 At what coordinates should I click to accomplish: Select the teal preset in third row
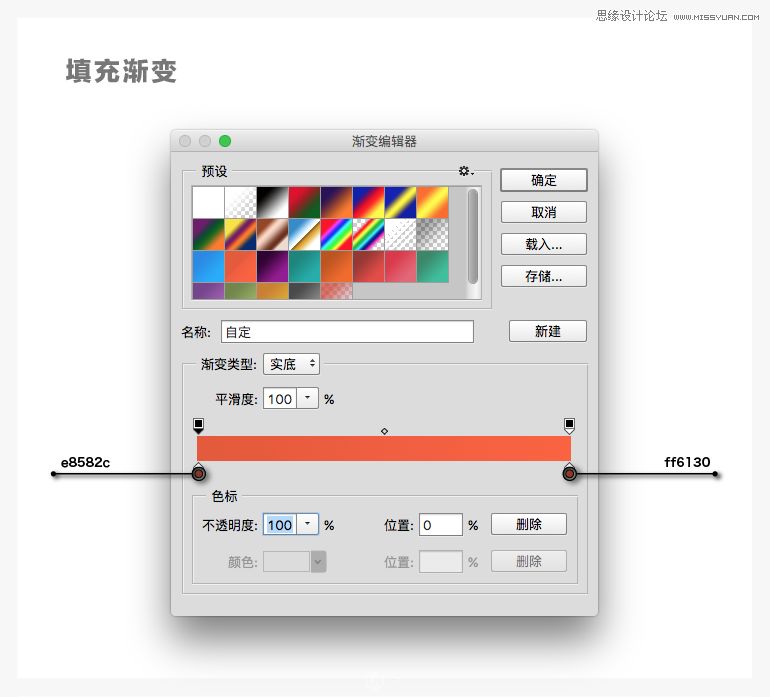[304, 266]
